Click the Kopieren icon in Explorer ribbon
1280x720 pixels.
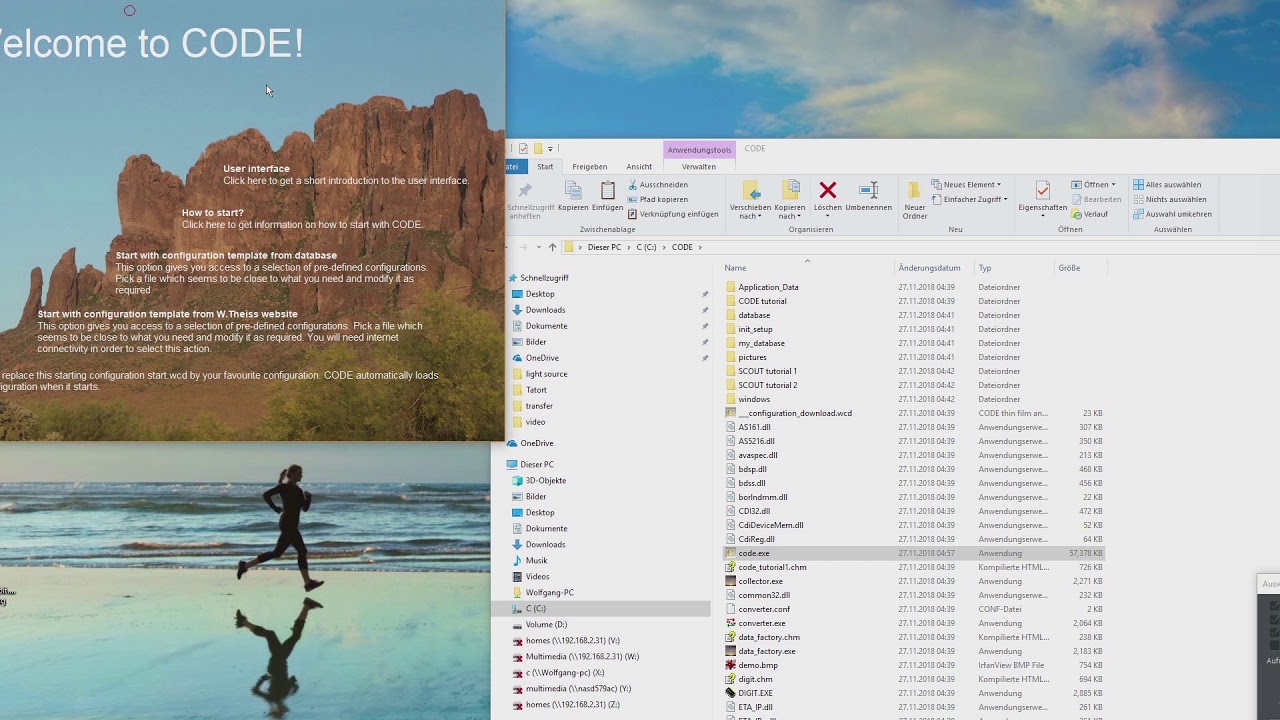point(573,191)
